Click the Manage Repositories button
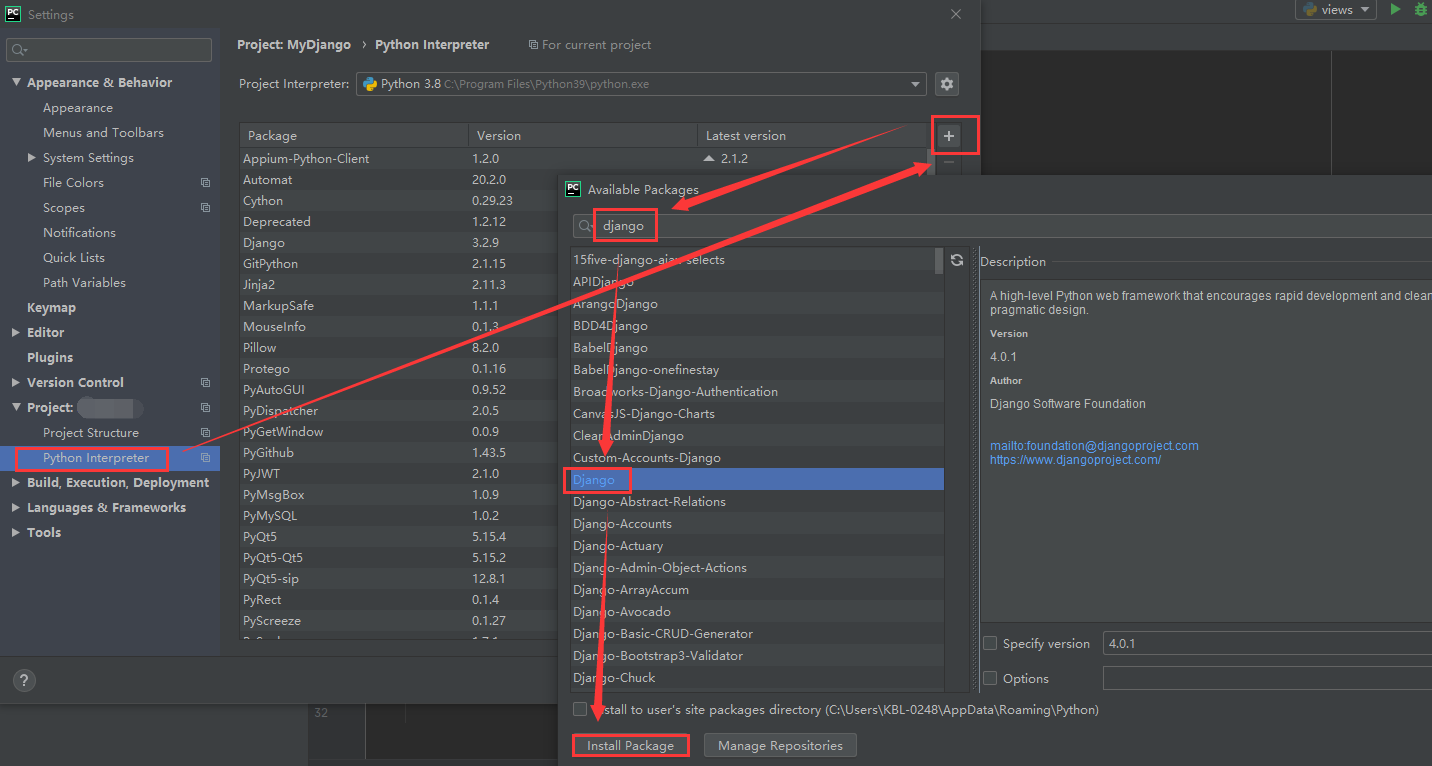The height and width of the screenshot is (766, 1432). [780, 746]
